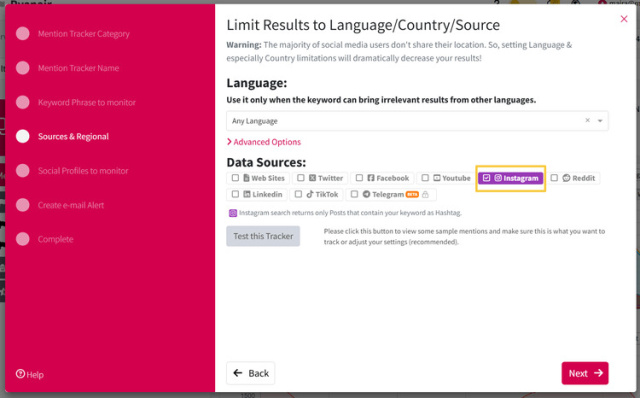
Task: Click the Facebook logo icon
Action: (371, 178)
